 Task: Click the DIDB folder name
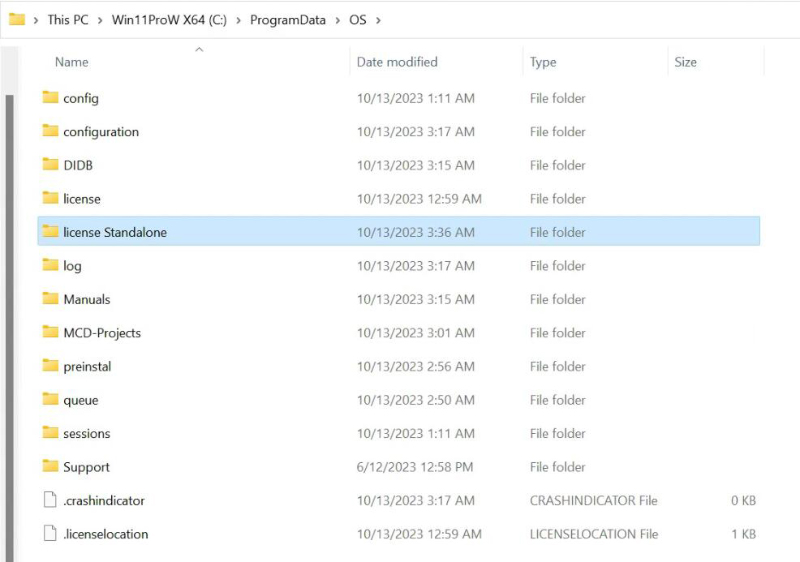coord(78,165)
